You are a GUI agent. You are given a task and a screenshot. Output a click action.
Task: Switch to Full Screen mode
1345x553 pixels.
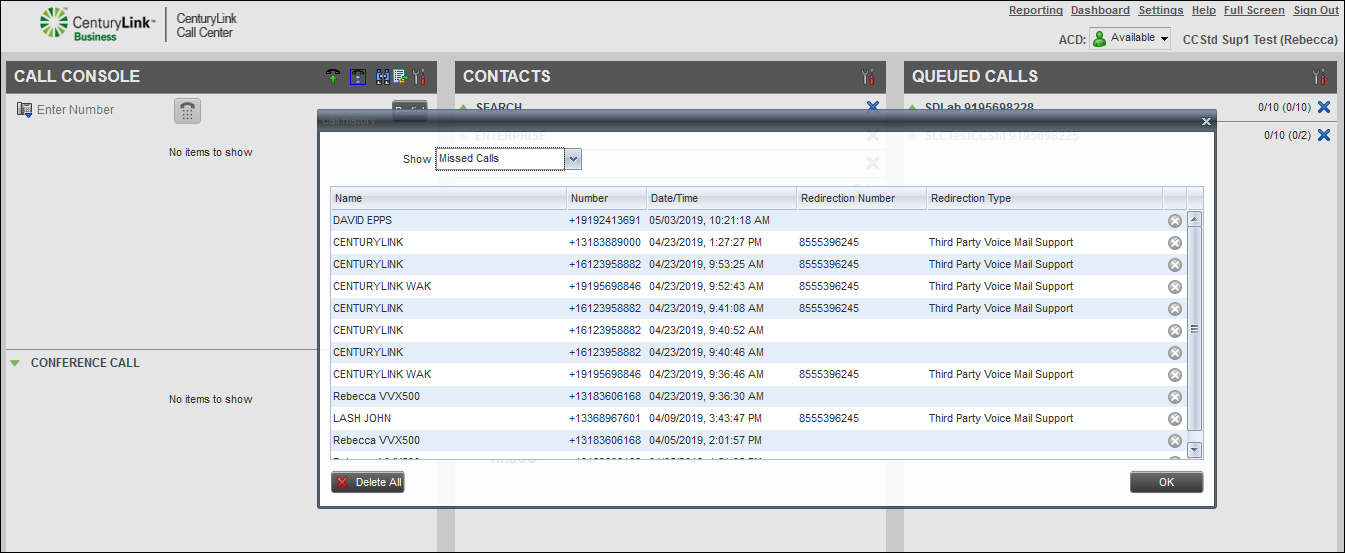[1254, 10]
